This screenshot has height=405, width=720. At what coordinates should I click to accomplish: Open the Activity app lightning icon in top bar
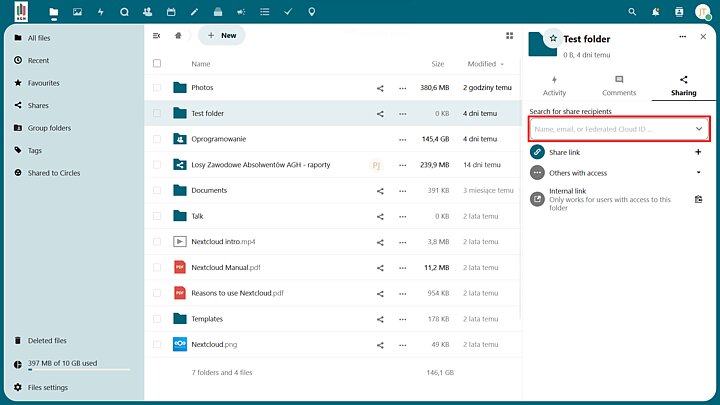(x=100, y=12)
